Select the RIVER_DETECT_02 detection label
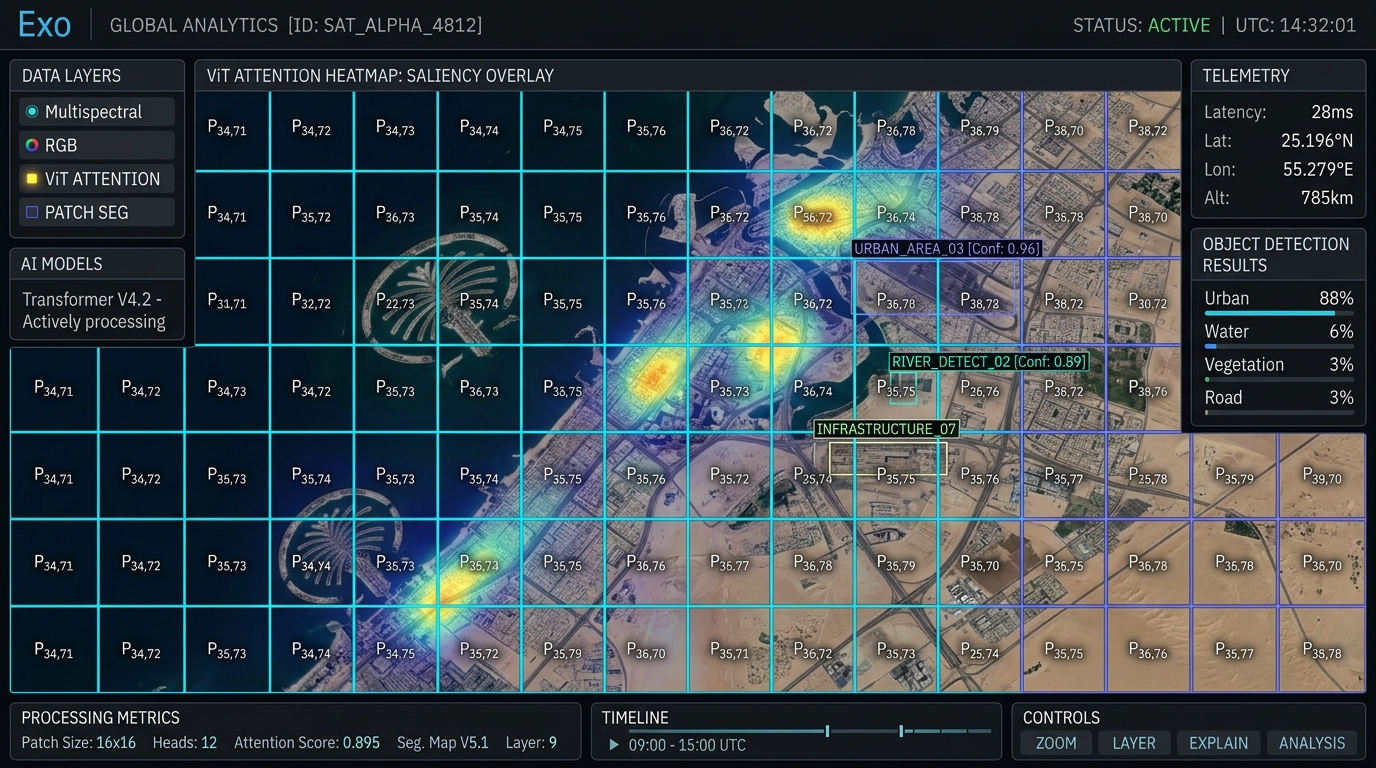The height and width of the screenshot is (768, 1376). click(x=988, y=361)
